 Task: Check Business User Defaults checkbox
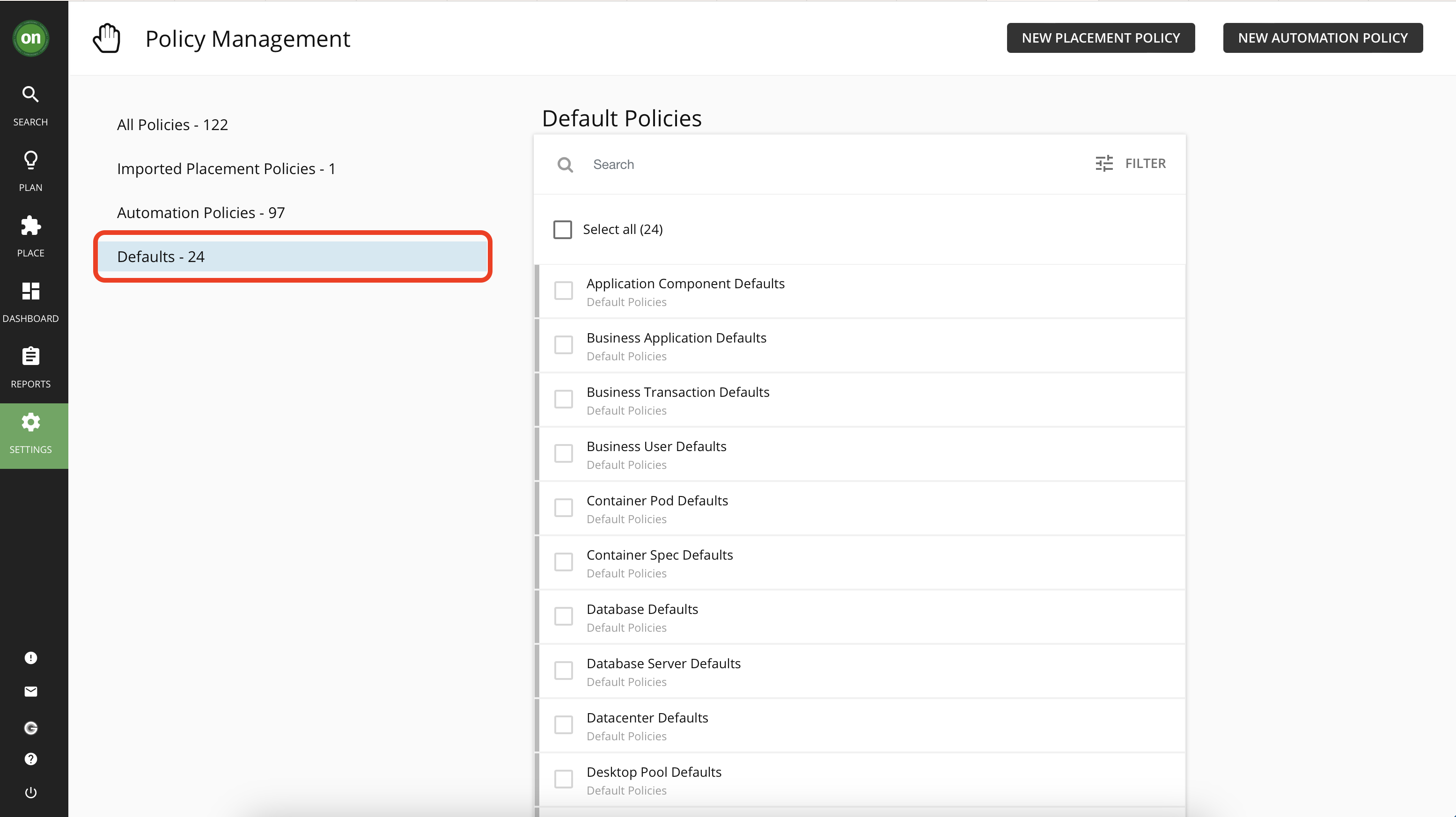tap(564, 453)
